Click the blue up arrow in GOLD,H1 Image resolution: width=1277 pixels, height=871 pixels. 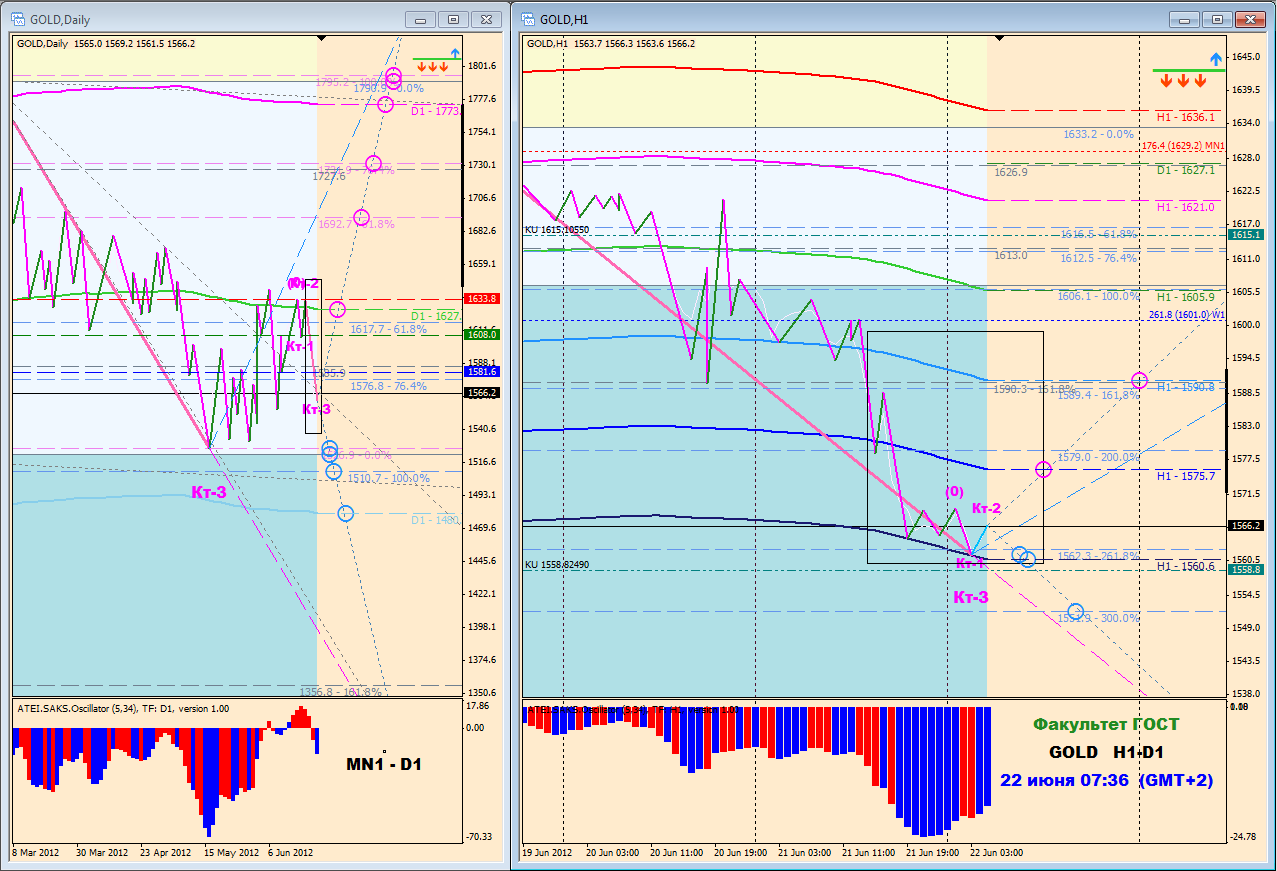[x=1216, y=59]
